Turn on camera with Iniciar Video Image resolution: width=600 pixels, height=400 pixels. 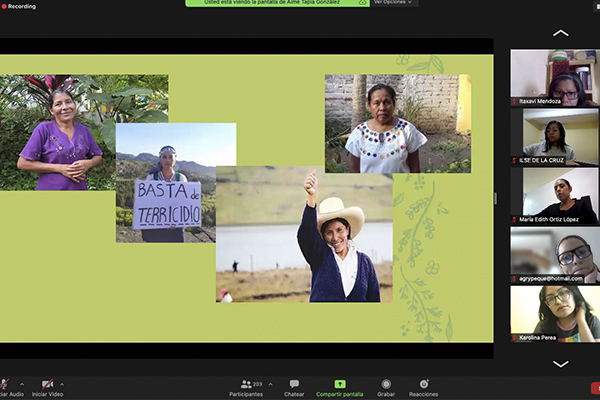point(48,387)
